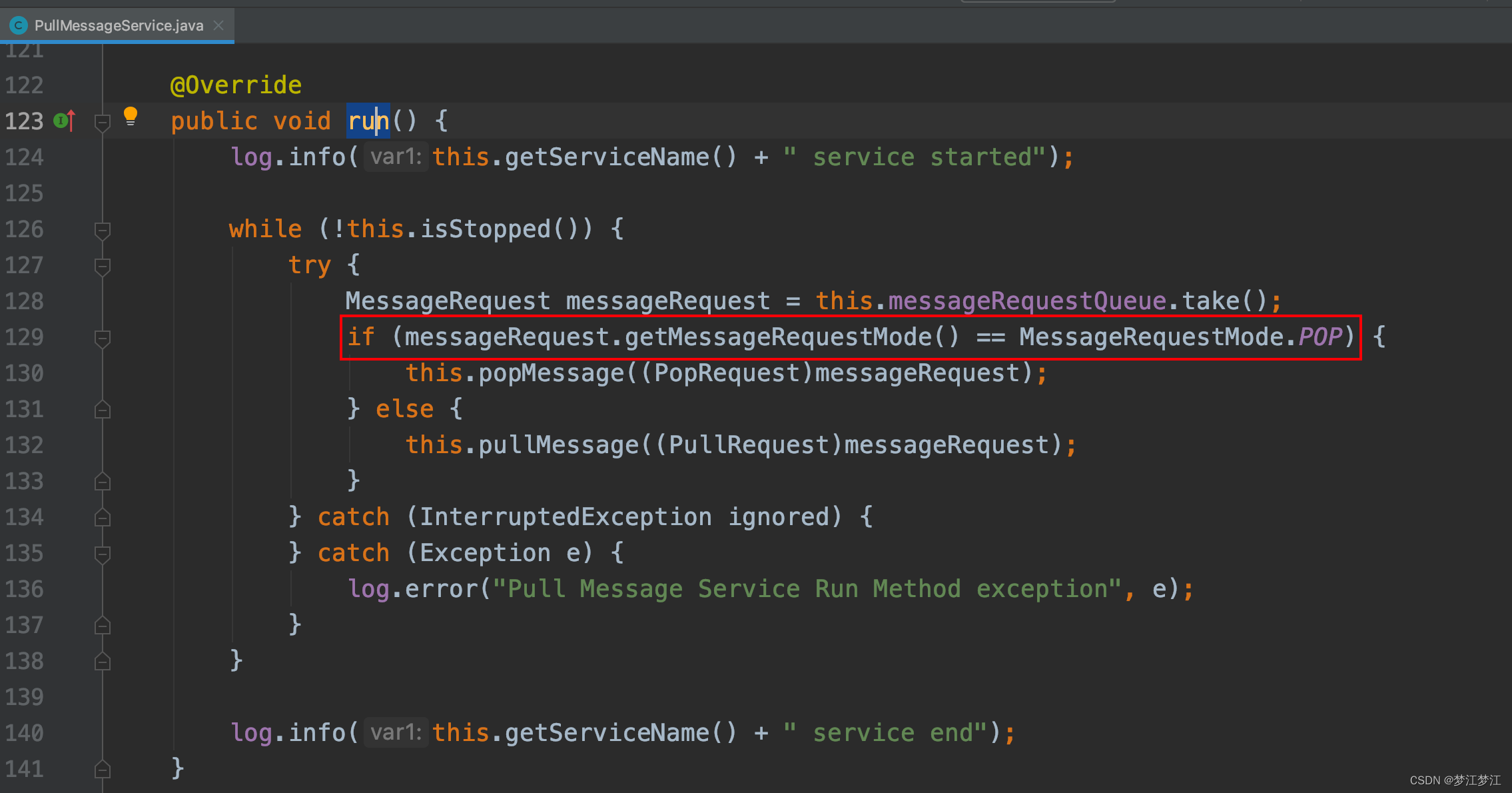Click 'messageRequestQueue' field reference
The height and width of the screenshot is (793, 1512).
point(1027,301)
